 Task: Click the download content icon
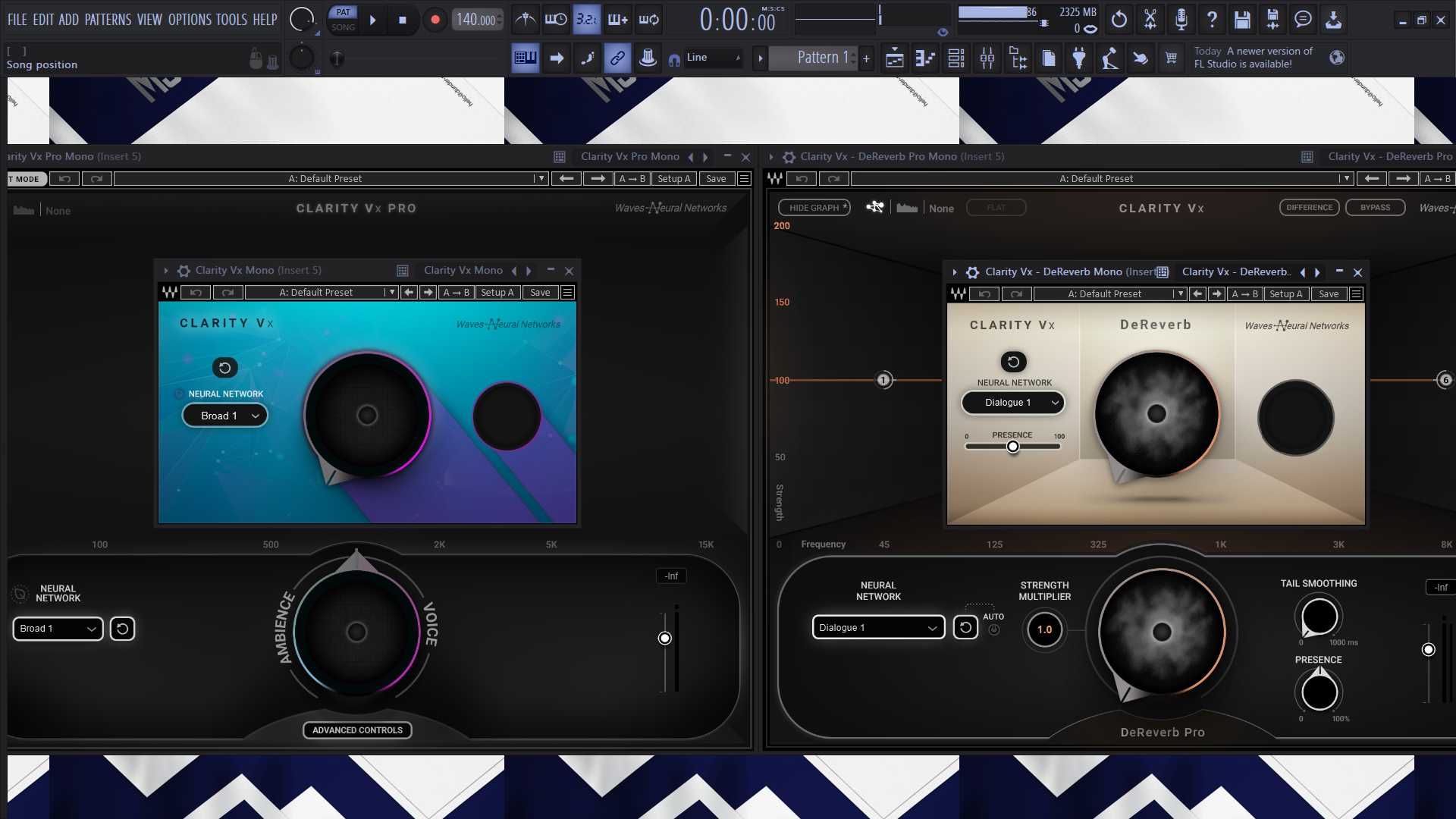click(1333, 20)
